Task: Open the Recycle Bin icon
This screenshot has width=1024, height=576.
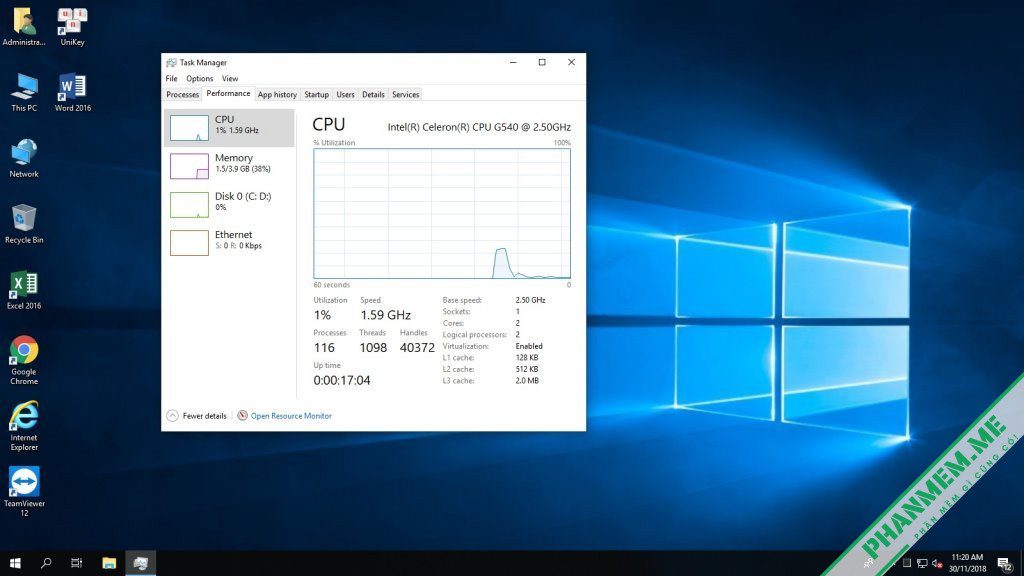Action: click(x=24, y=224)
